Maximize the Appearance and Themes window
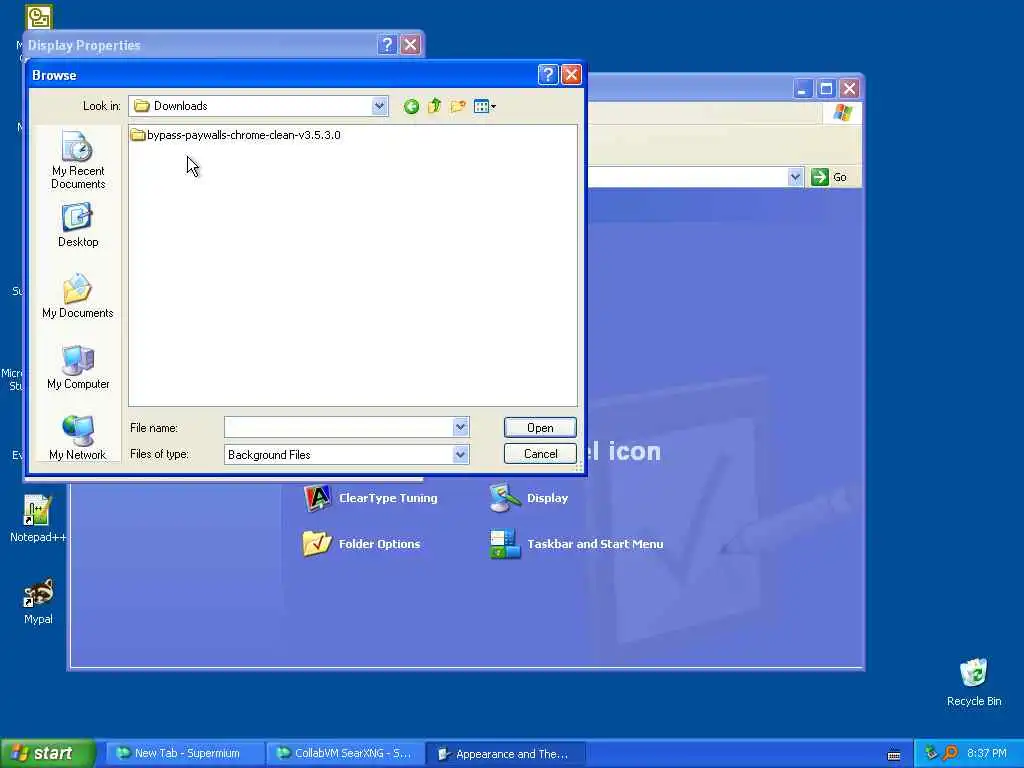Screen dimensions: 1024x768 (826, 89)
